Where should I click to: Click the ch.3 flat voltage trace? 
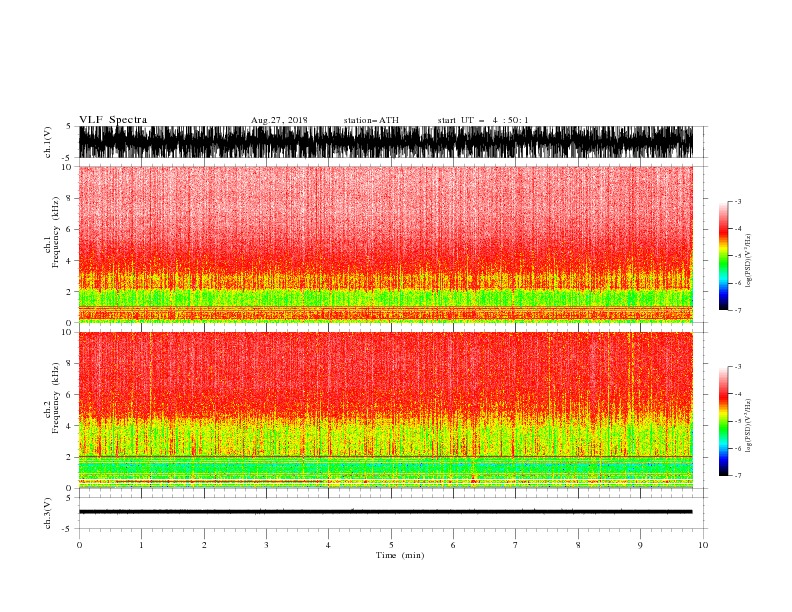(386, 512)
